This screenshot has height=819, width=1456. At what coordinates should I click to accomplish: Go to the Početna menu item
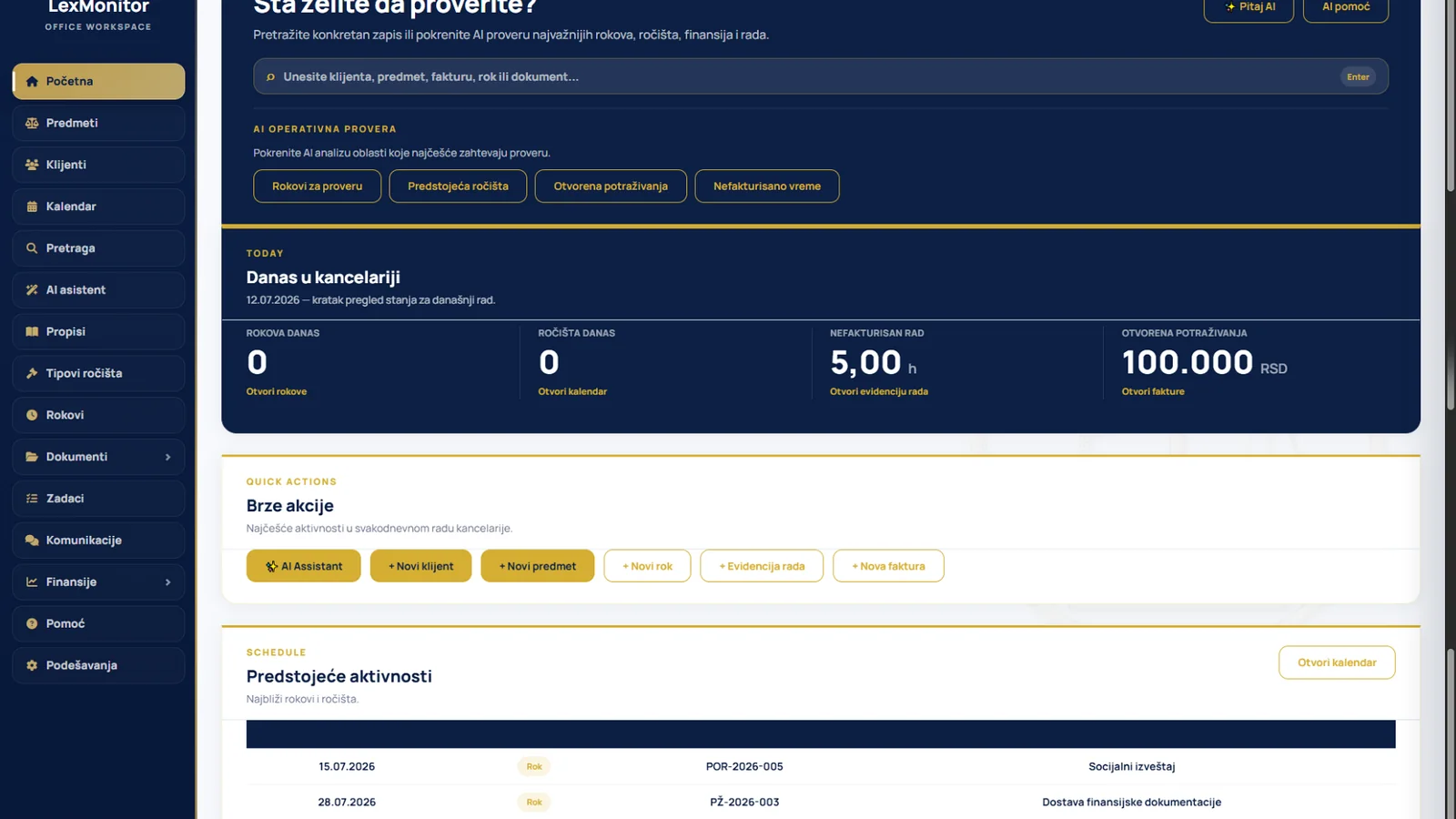click(98, 81)
